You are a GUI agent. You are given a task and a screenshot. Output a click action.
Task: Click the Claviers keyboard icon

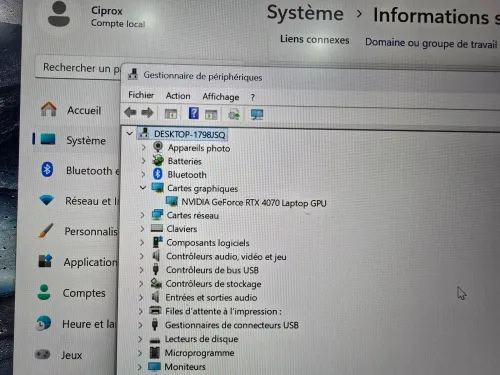tap(157, 228)
